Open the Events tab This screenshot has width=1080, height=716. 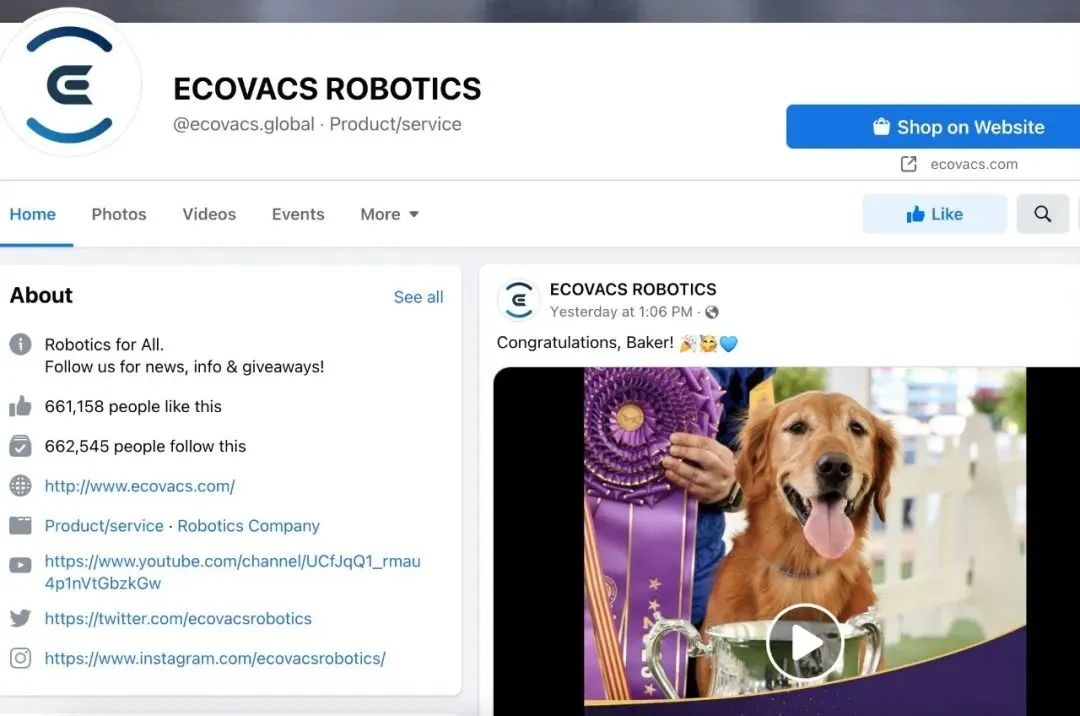[298, 214]
